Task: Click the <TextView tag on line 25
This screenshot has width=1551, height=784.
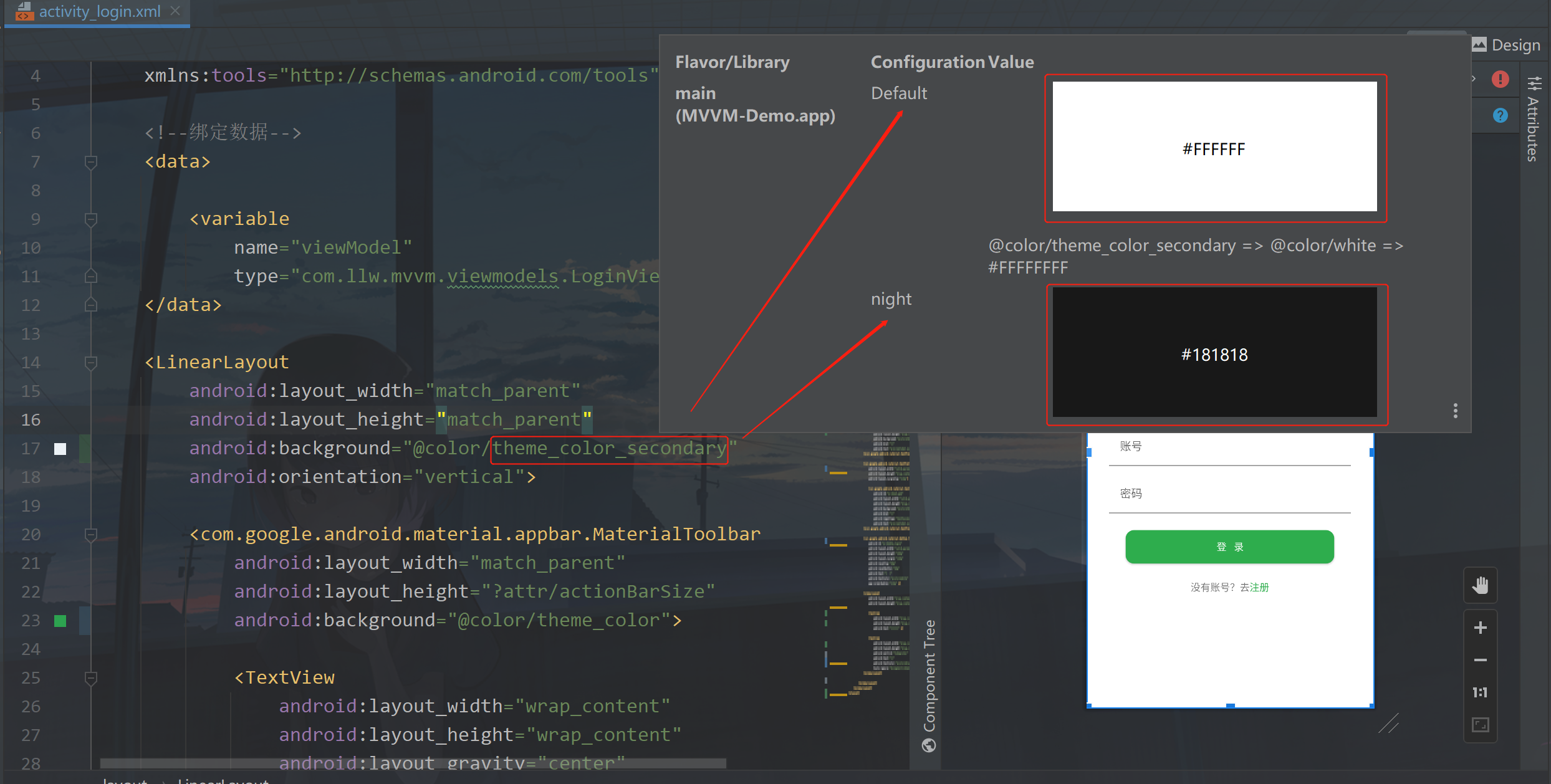Action: [x=284, y=677]
